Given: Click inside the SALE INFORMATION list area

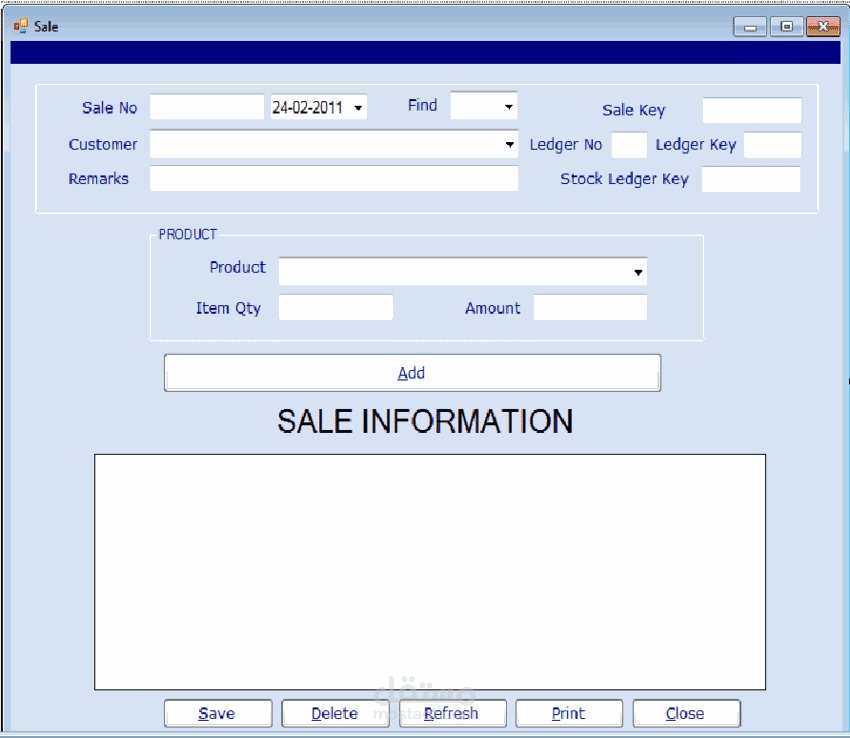Looking at the screenshot, I should (x=430, y=570).
